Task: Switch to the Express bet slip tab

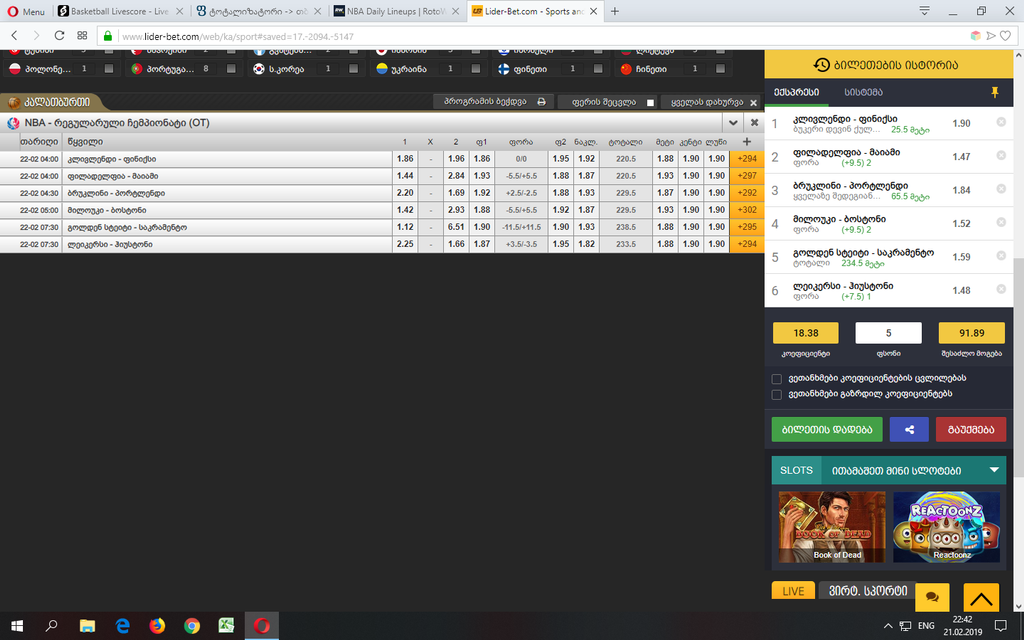Action: point(796,93)
